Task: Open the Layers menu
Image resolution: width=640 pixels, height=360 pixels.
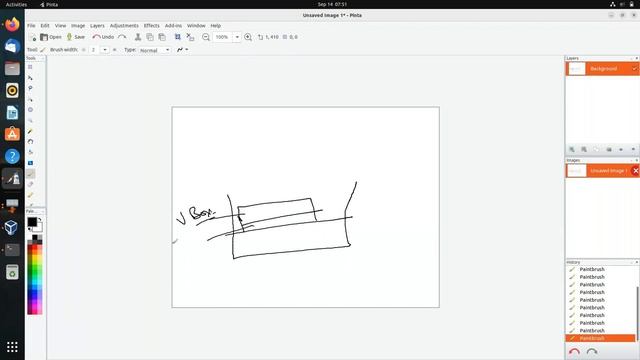Action: tap(97, 26)
